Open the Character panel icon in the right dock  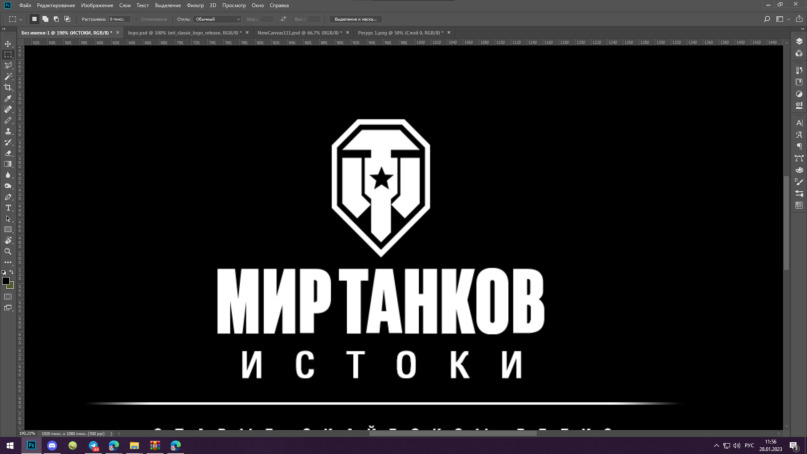pos(799,123)
